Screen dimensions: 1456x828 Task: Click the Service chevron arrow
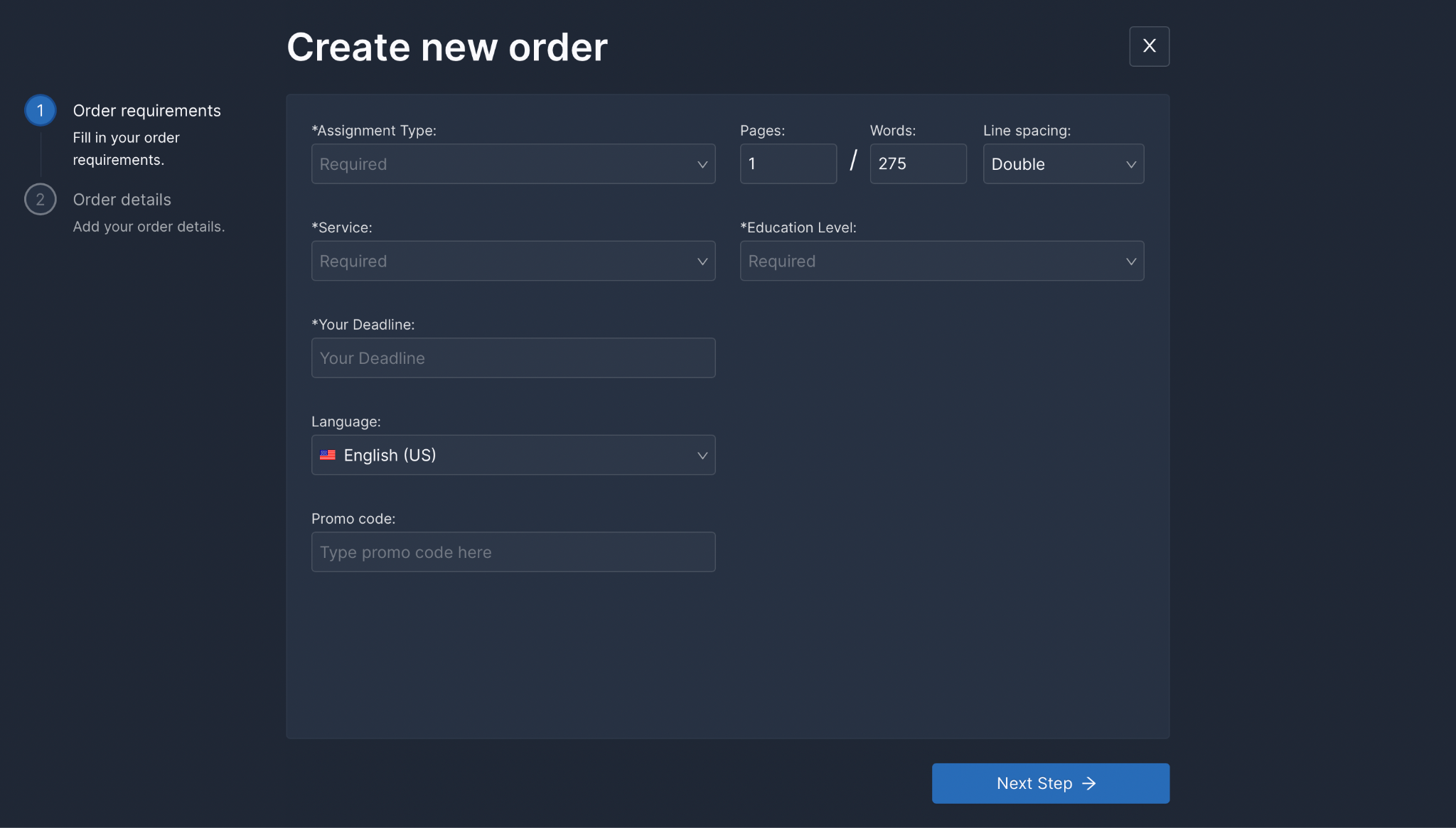(x=702, y=262)
